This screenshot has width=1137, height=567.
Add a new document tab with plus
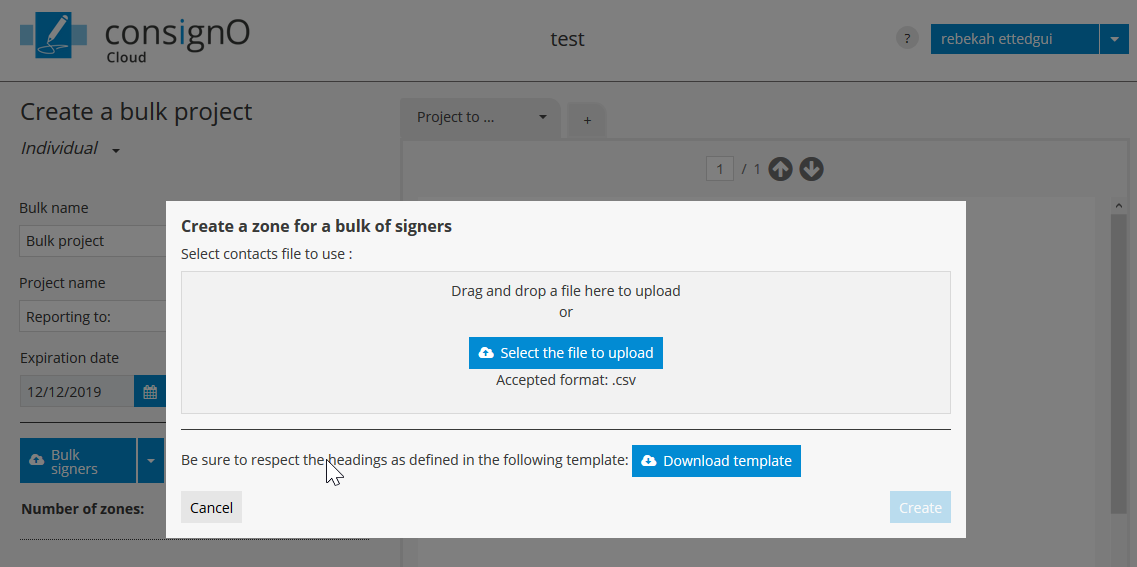pyautogui.click(x=587, y=120)
